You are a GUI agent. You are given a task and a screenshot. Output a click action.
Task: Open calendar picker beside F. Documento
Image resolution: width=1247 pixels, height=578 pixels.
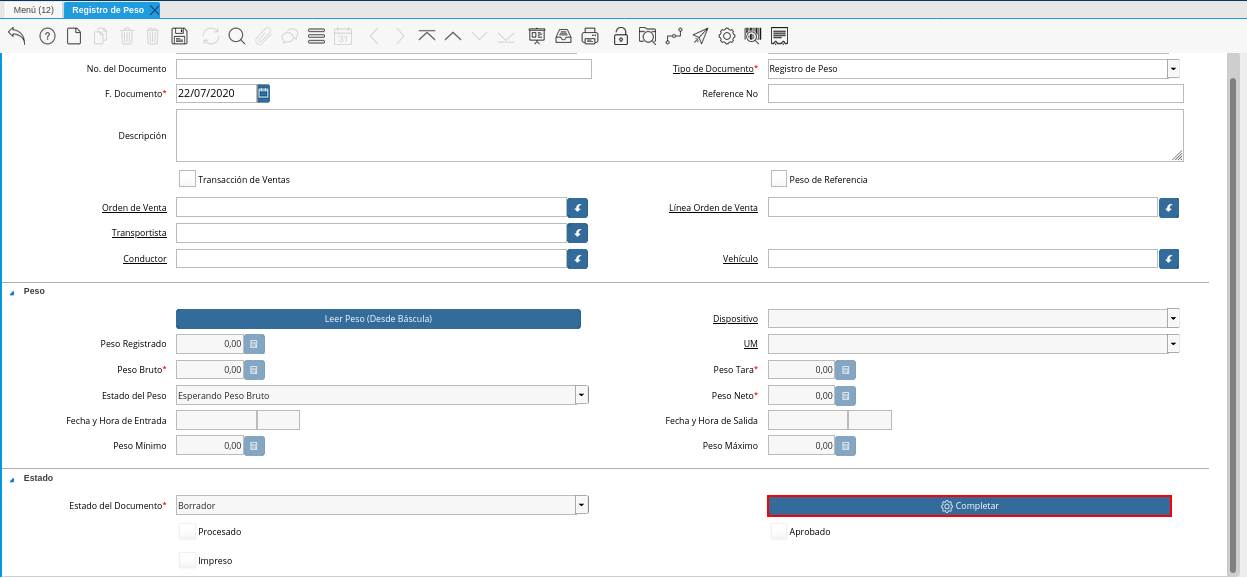[x=264, y=93]
